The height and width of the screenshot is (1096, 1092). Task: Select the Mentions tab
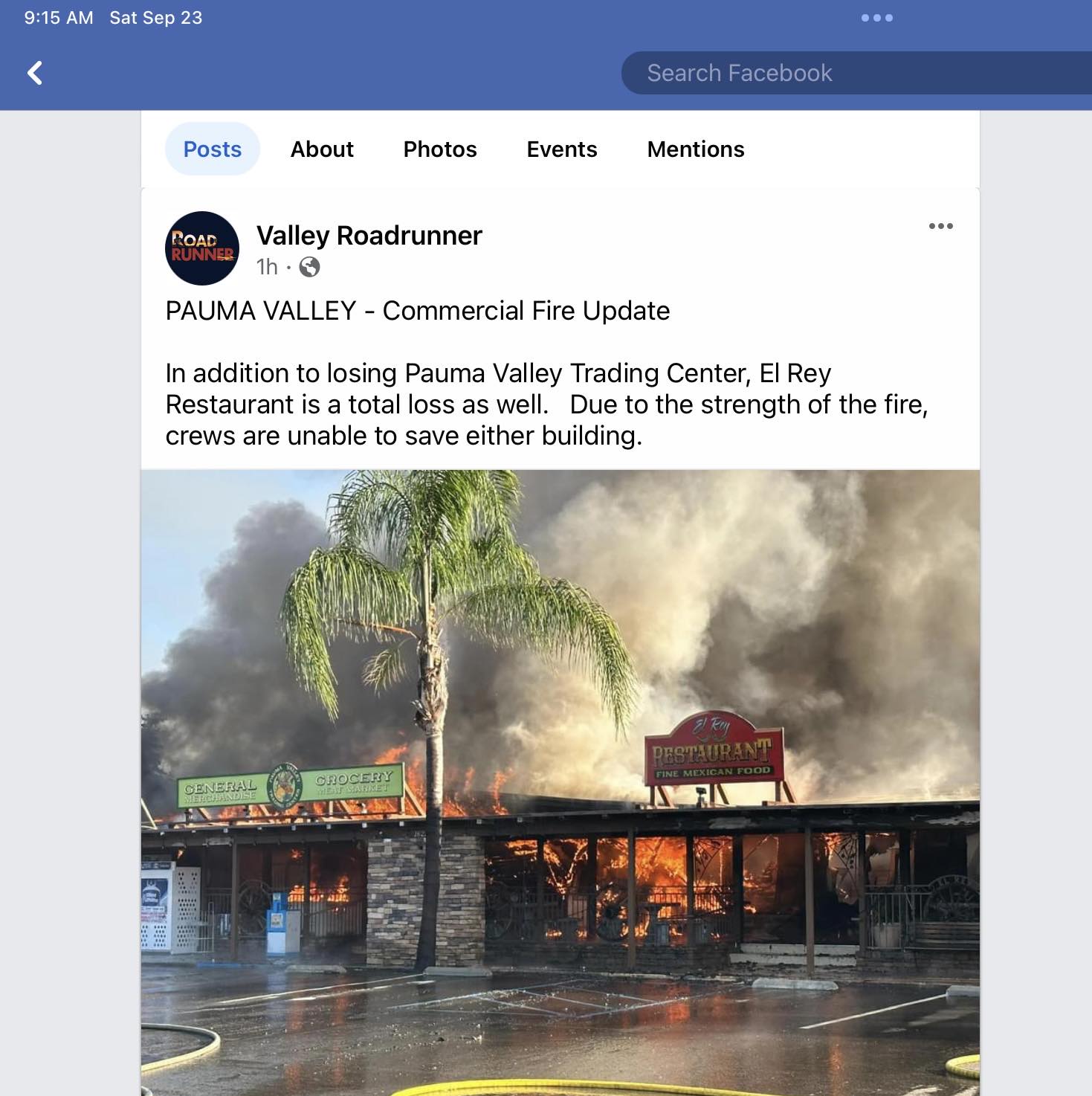tap(696, 149)
